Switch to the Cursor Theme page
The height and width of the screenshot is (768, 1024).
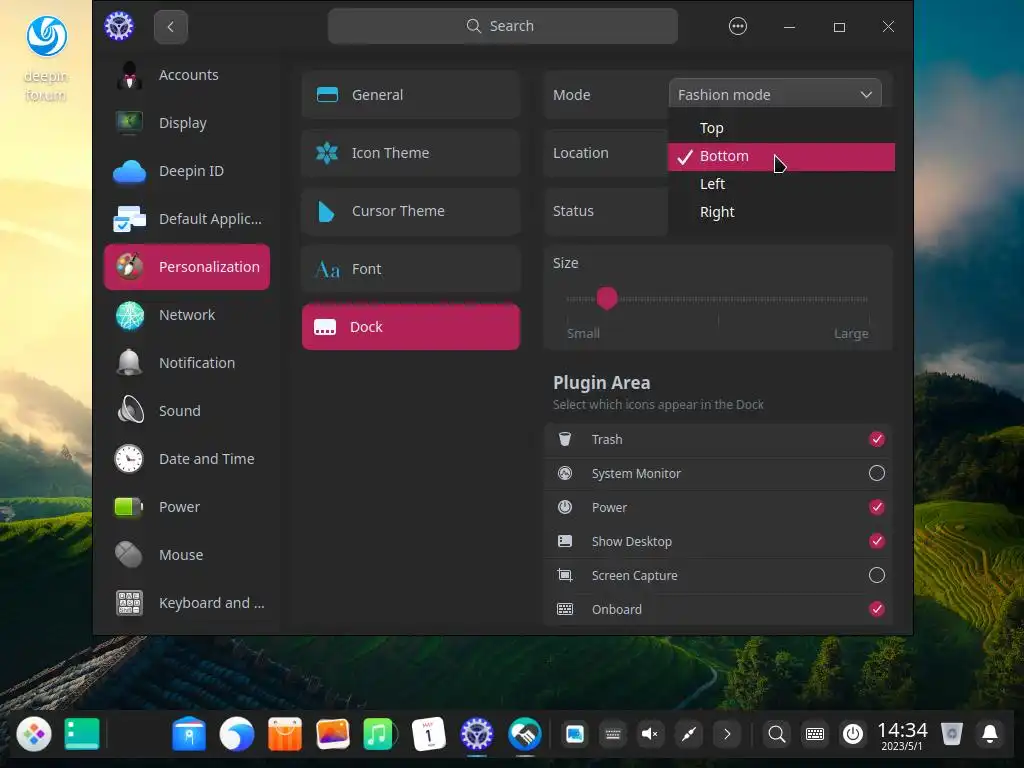click(411, 211)
